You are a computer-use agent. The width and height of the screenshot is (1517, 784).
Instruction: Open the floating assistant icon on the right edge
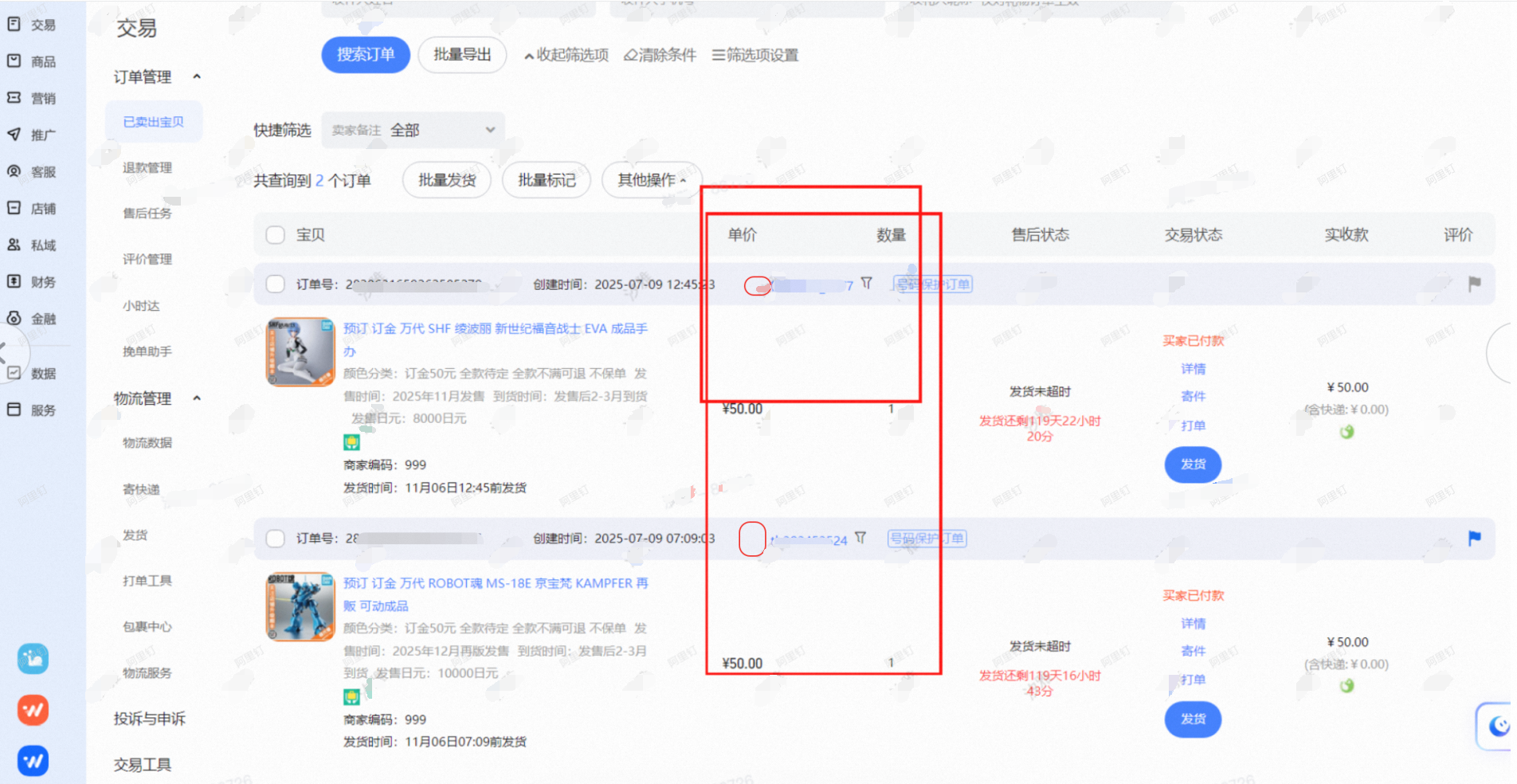[x=1498, y=726]
